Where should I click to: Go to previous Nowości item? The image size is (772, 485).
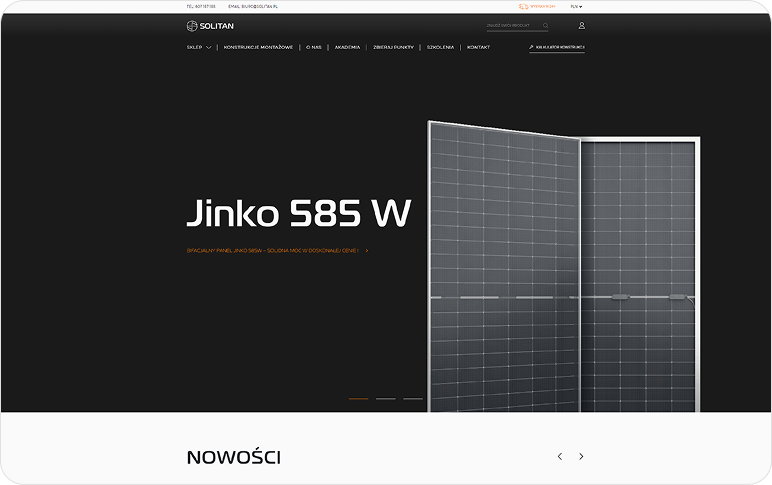[559, 456]
